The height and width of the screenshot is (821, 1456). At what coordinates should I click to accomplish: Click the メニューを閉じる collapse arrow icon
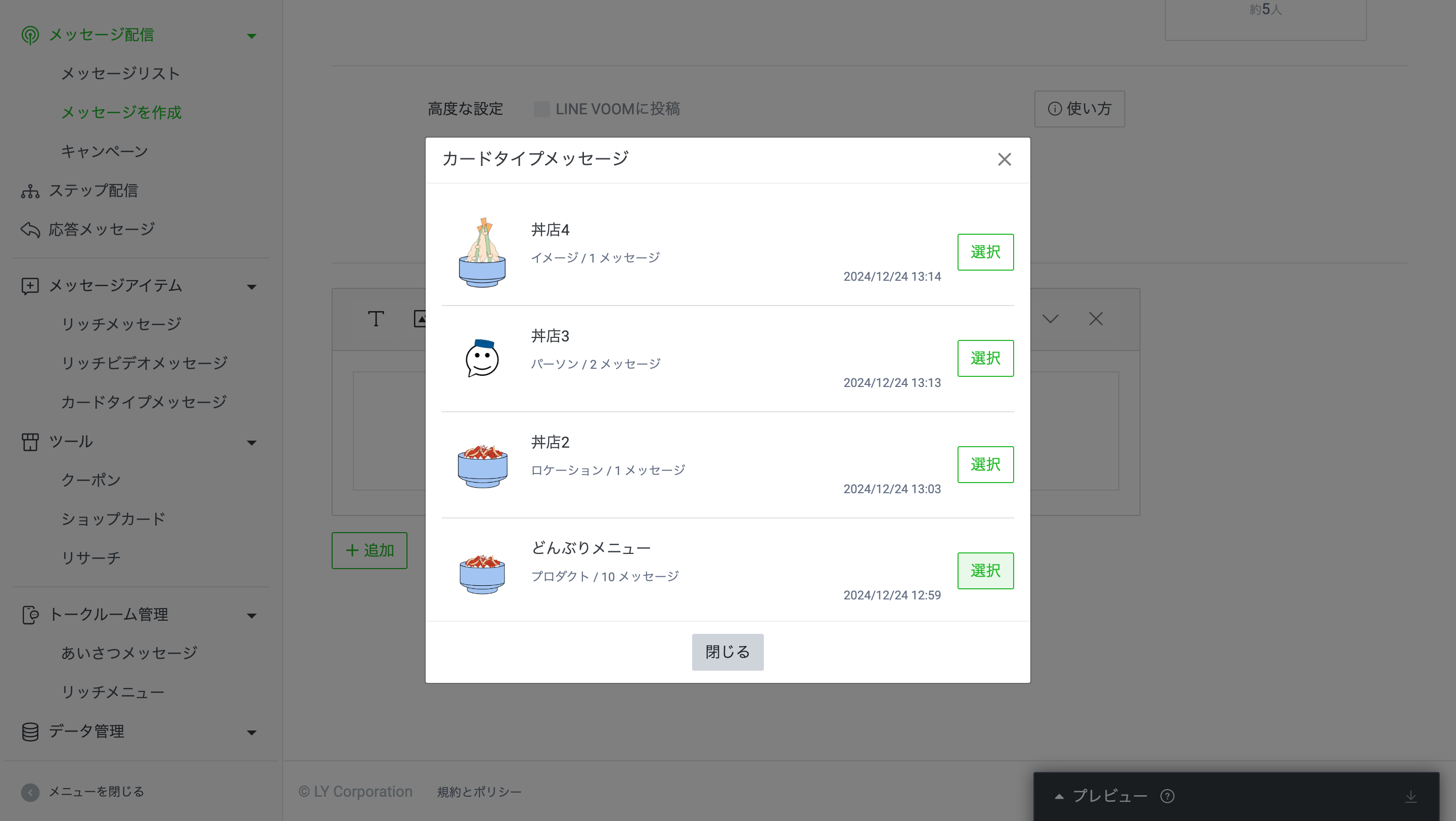[x=30, y=792]
